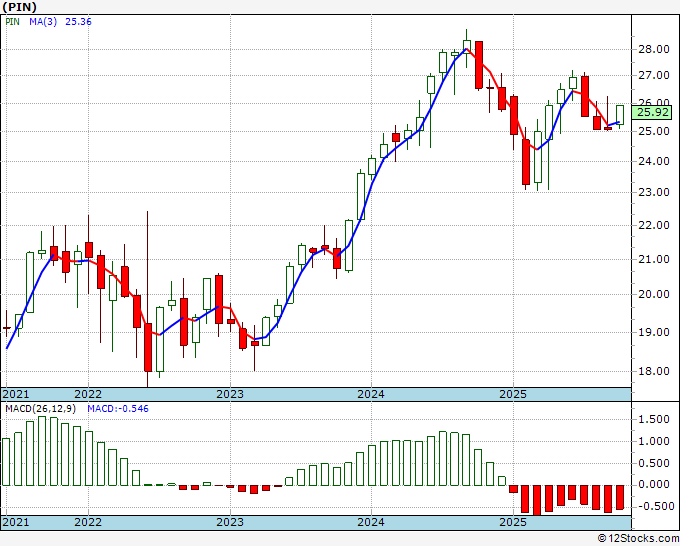Click 2023 on the price chart timeline
The width and height of the screenshot is (680, 546).
(x=230, y=394)
